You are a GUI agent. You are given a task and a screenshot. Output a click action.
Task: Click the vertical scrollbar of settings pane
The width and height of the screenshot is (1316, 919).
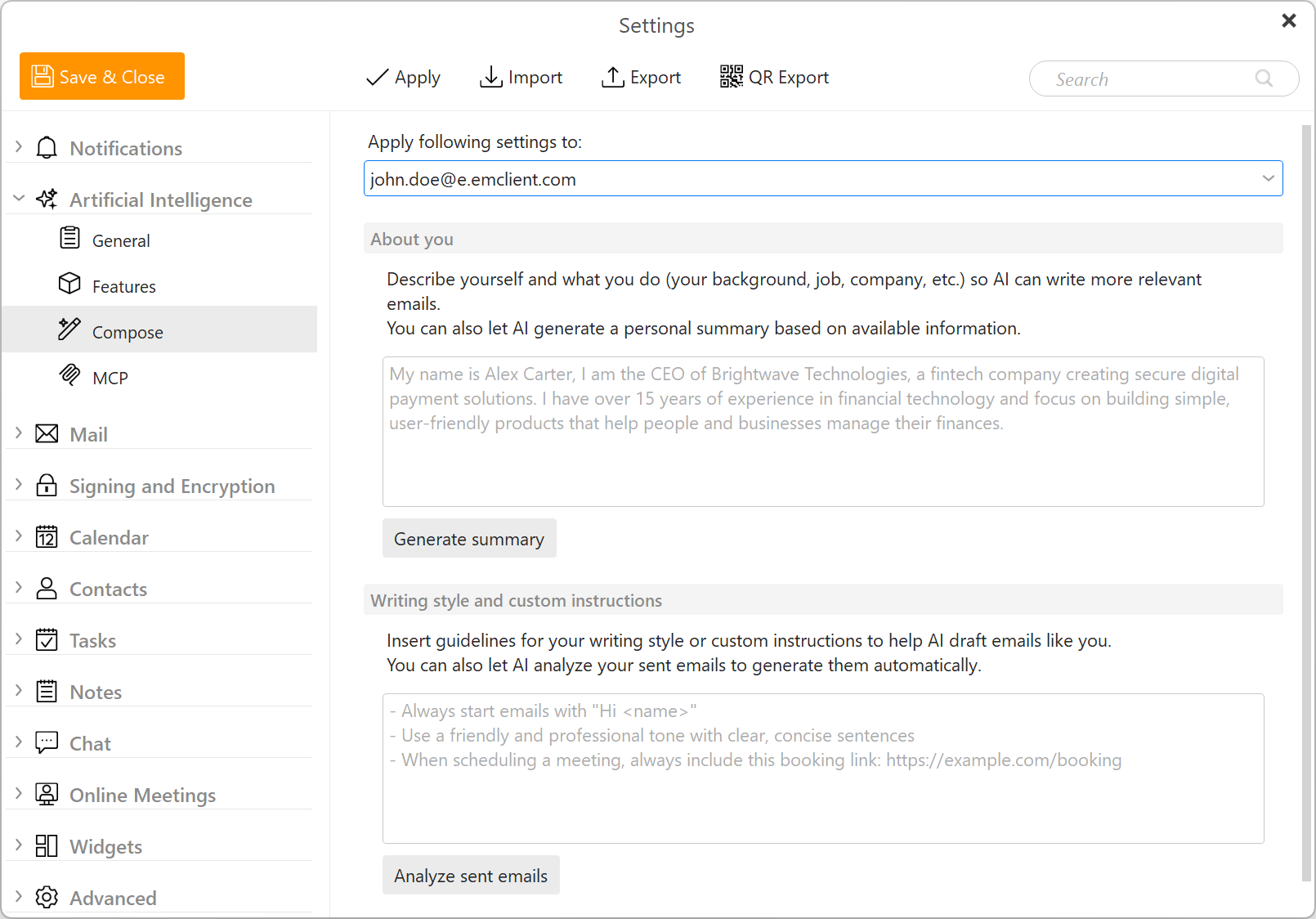coord(1306,503)
